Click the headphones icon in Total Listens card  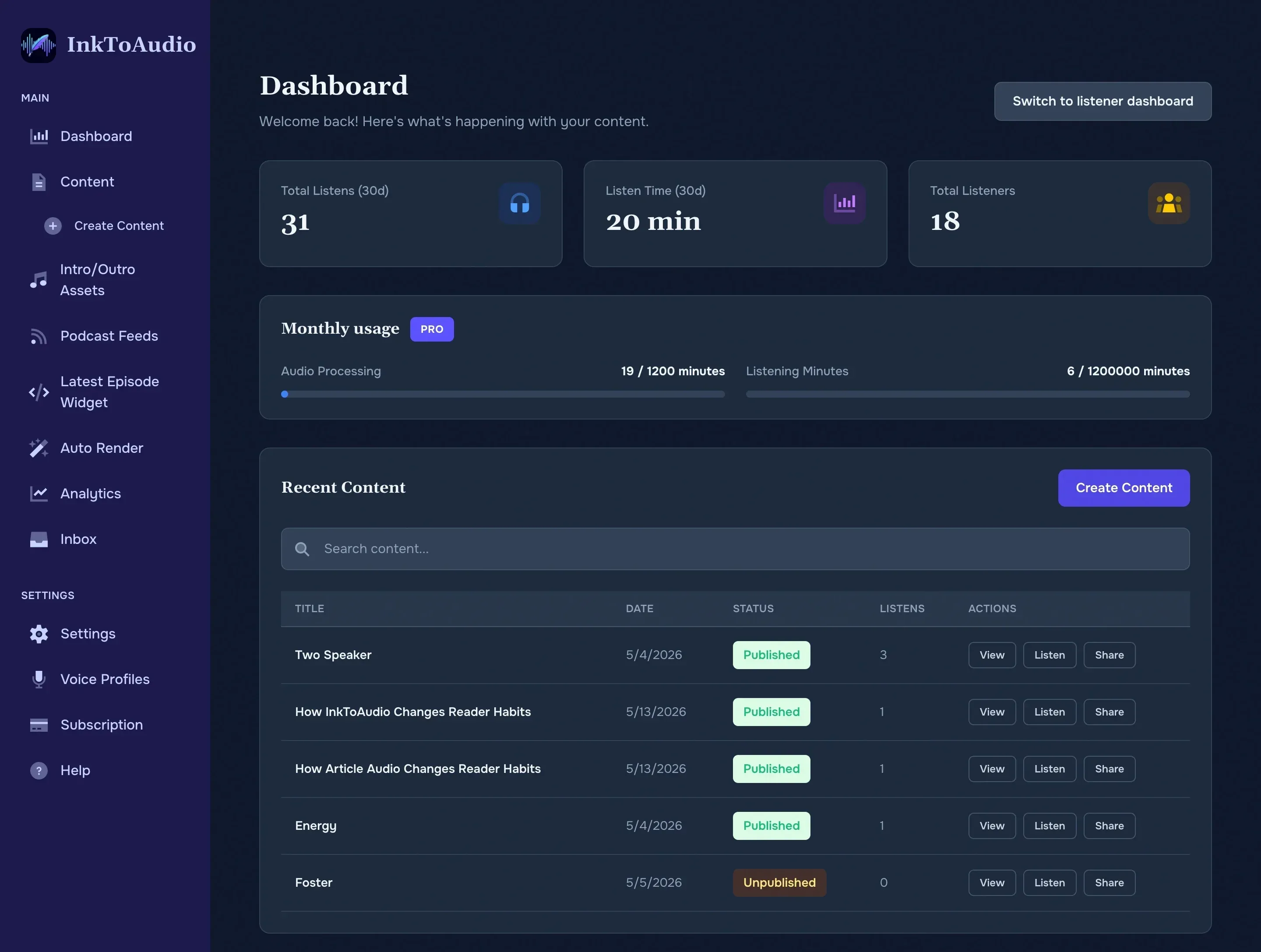pyautogui.click(x=519, y=204)
